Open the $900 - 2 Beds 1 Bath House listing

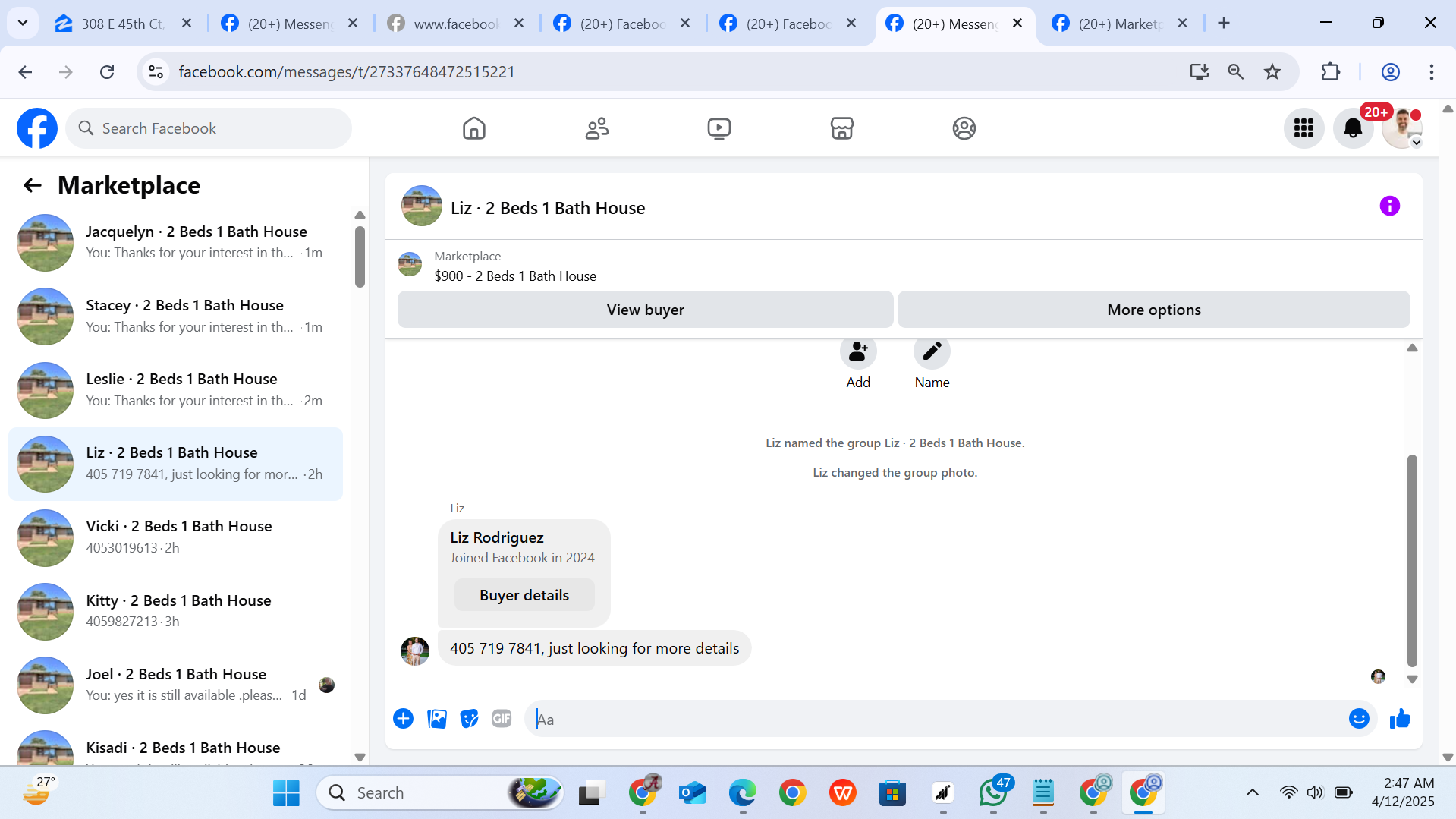515,276
